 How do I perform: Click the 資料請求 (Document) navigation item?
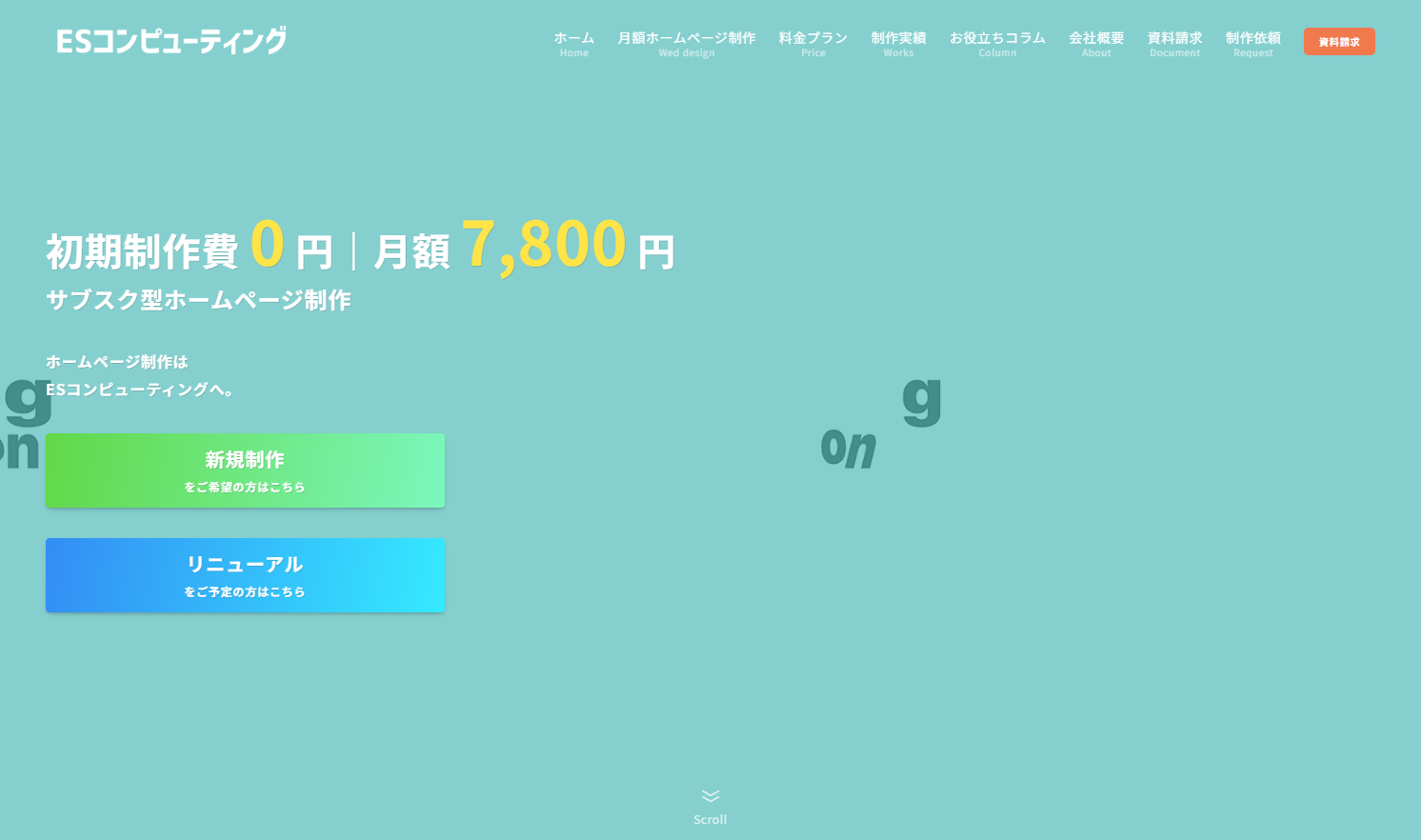pos(1174,39)
